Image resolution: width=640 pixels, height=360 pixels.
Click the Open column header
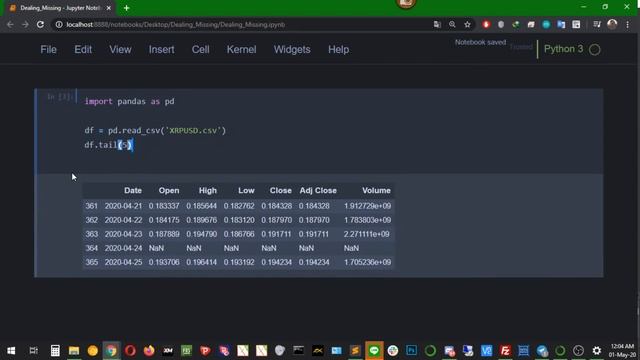169,191
